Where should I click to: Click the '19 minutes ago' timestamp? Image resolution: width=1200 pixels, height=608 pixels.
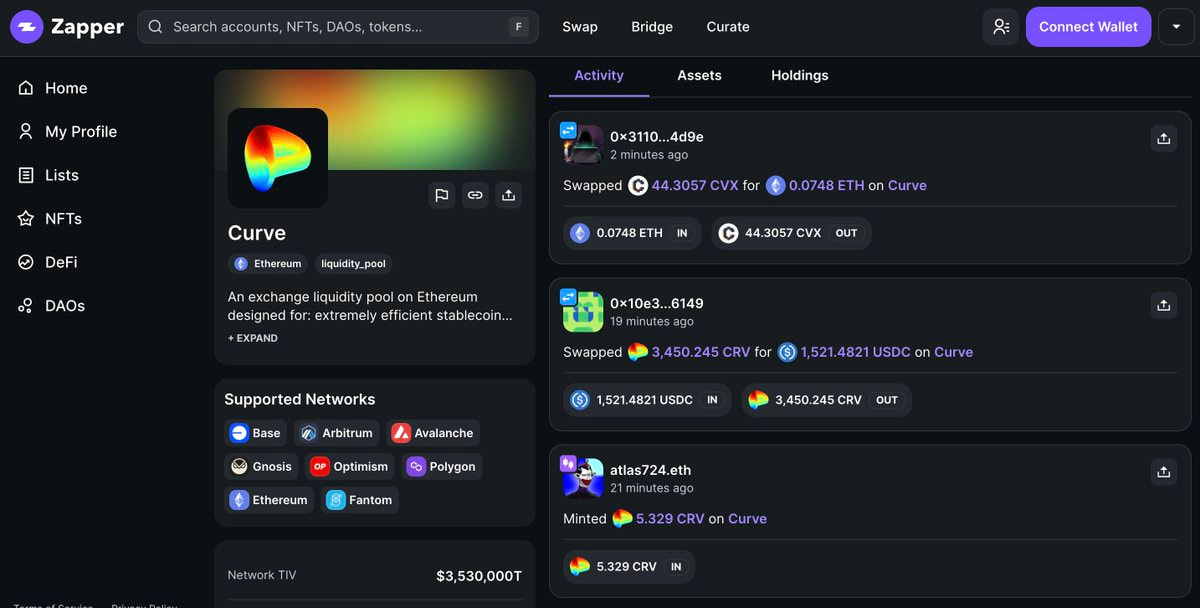[x=652, y=322]
